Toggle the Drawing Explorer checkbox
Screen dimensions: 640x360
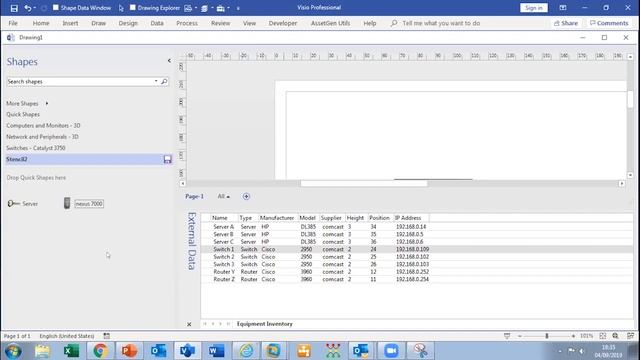[x=133, y=7]
